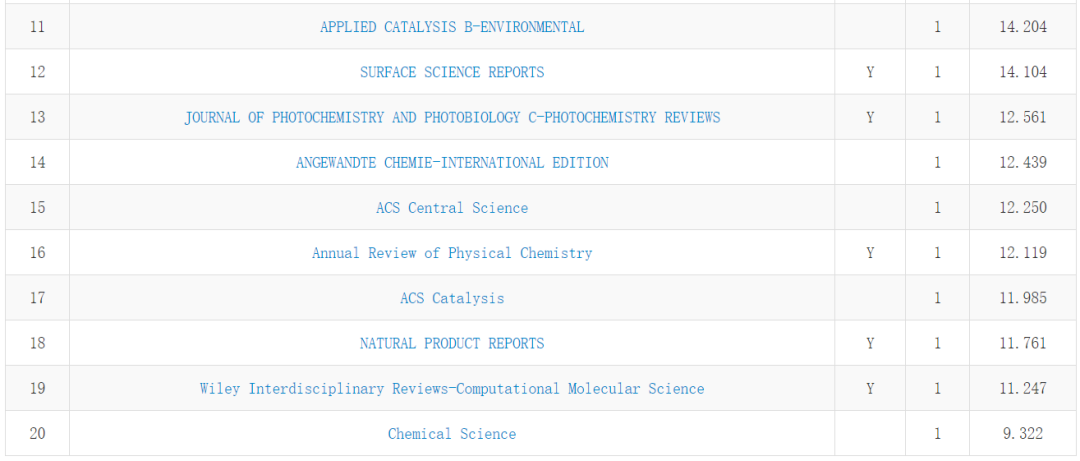Viewport: 1080px width, 461px height.
Task: Click row number 11 cell
Action: click(x=37, y=27)
